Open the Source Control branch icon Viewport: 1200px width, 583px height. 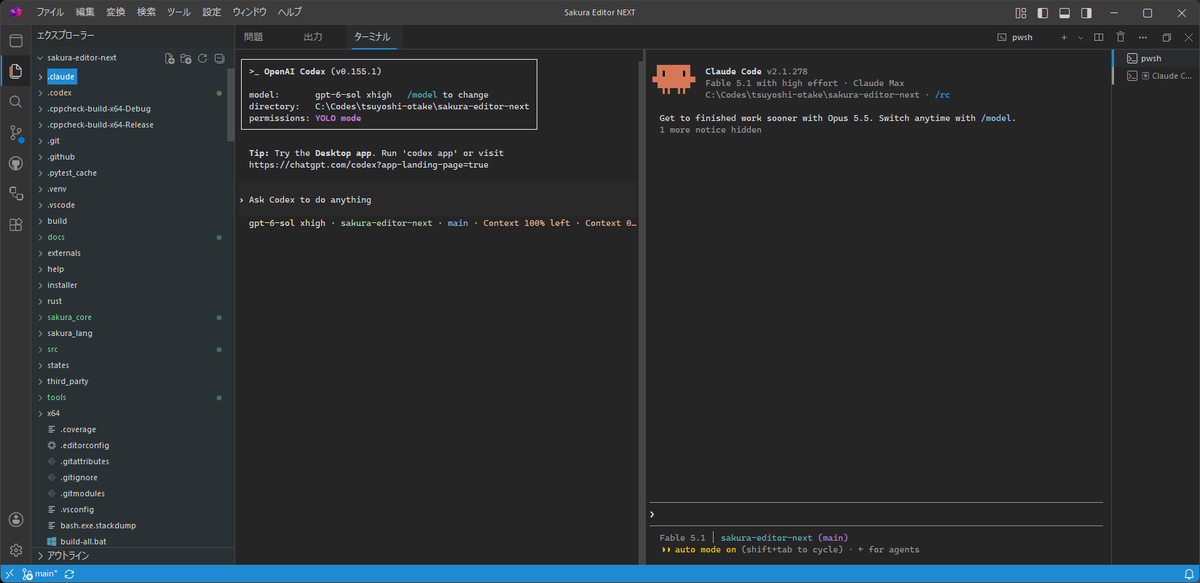pyautogui.click(x=15, y=132)
